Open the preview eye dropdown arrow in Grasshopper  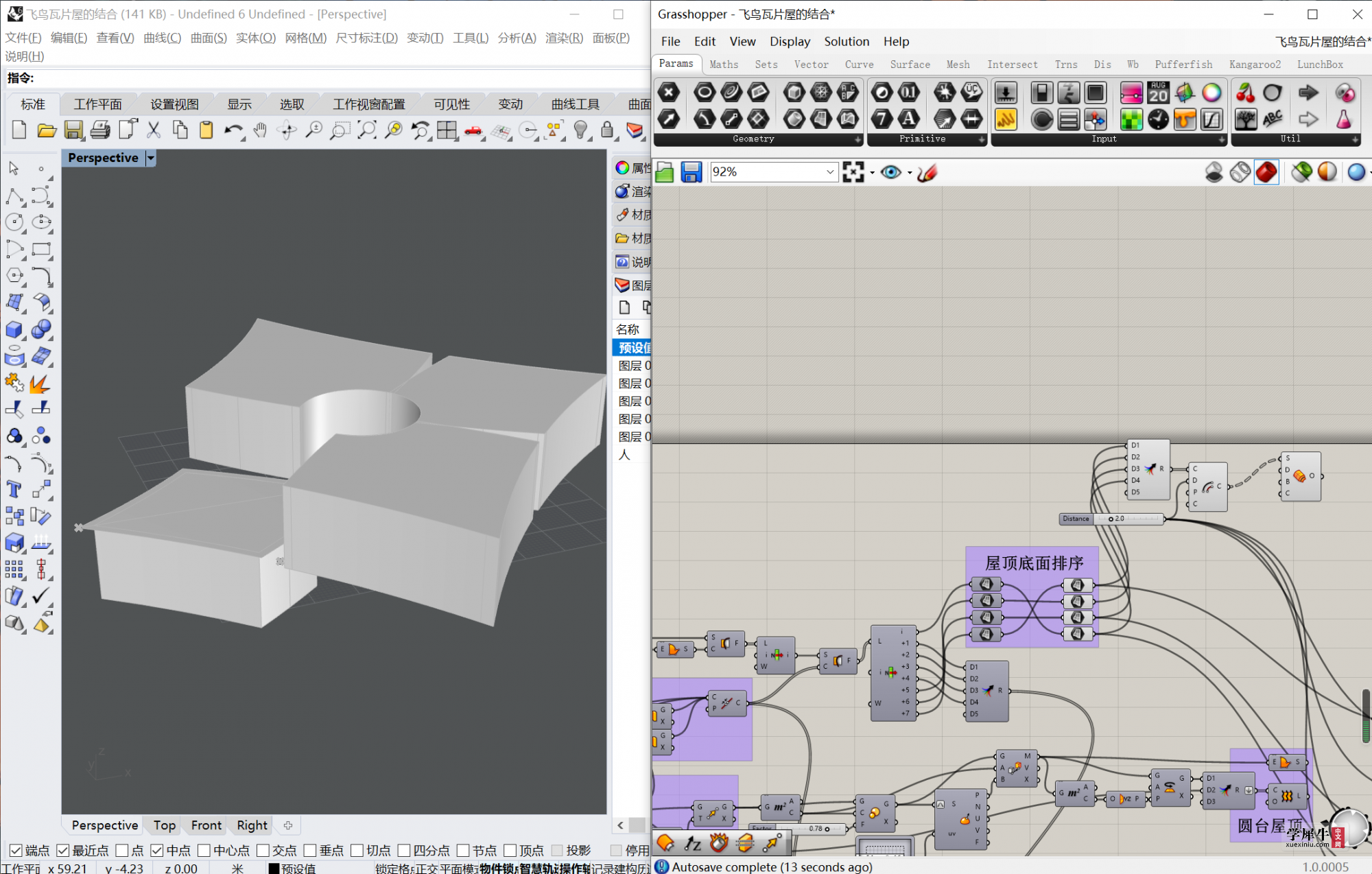pyautogui.click(x=910, y=172)
